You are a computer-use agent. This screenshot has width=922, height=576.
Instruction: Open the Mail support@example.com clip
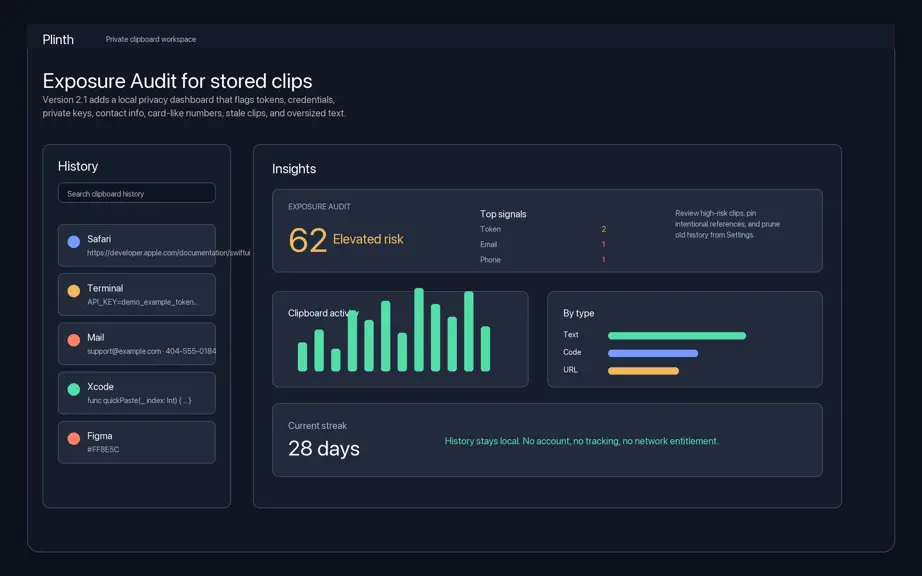(x=136, y=344)
